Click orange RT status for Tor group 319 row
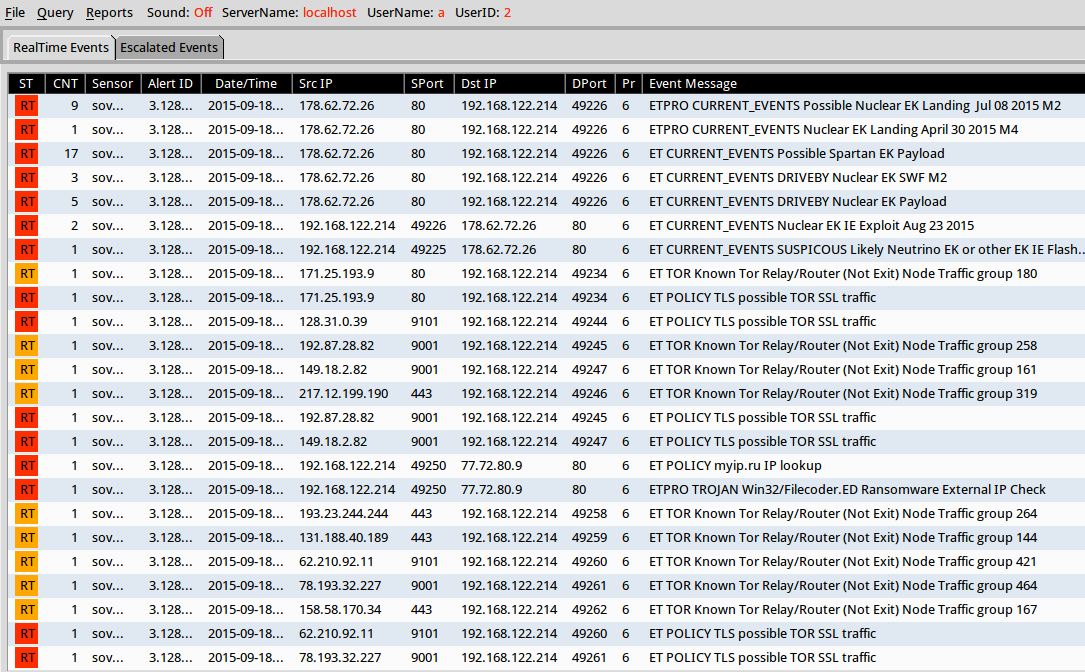This screenshot has width=1085, height=672. (x=27, y=394)
